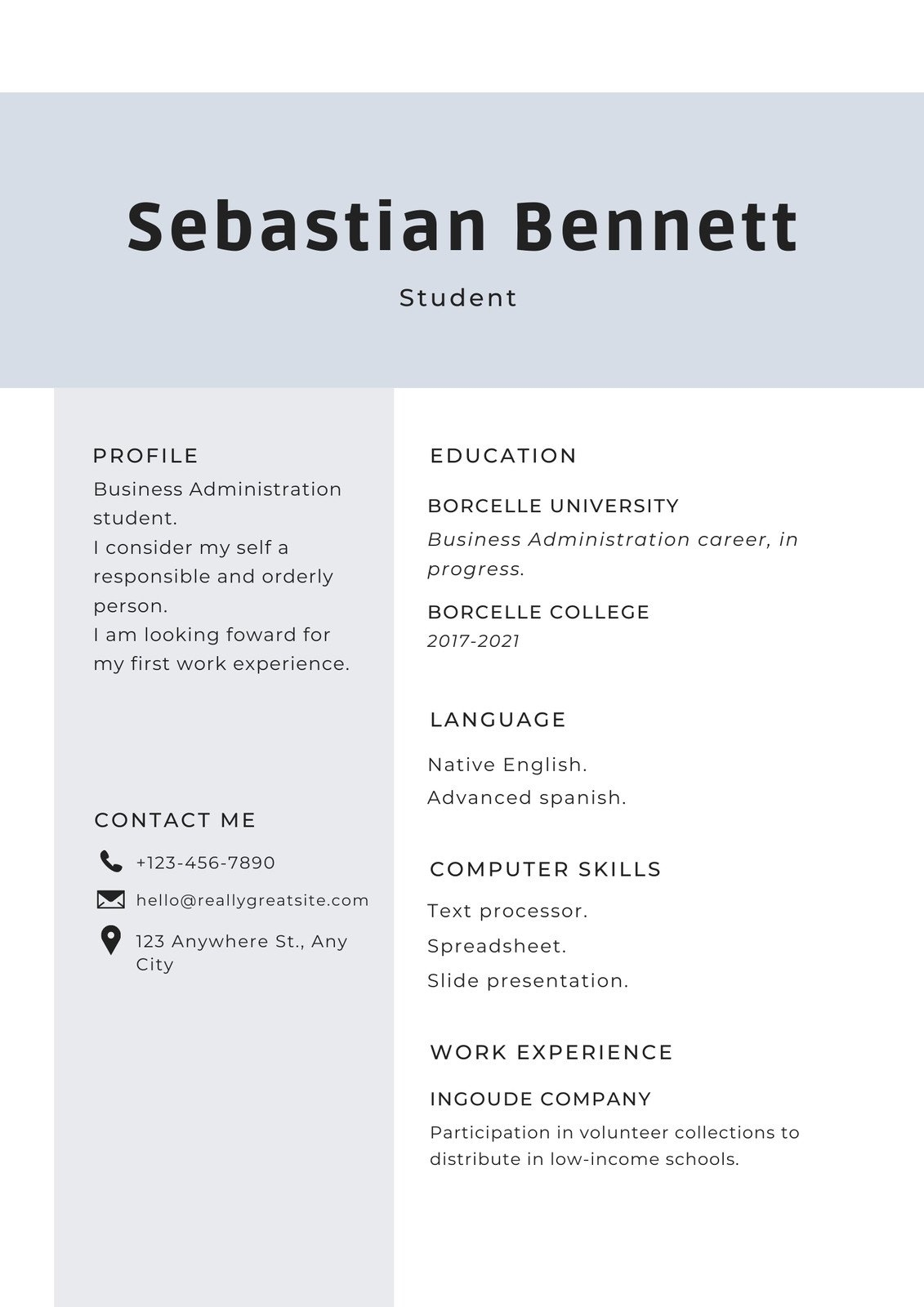
Task: Click the Student subtitle text
Action: tap(458, 298)
